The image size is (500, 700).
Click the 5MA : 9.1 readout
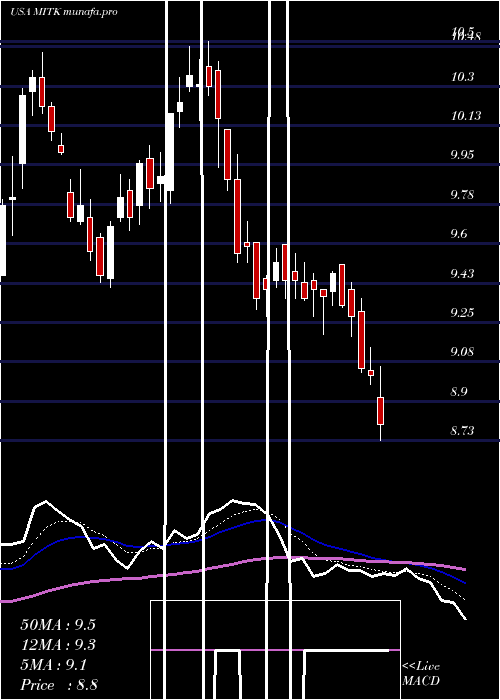pyautogui.click(x=54, y=665)
